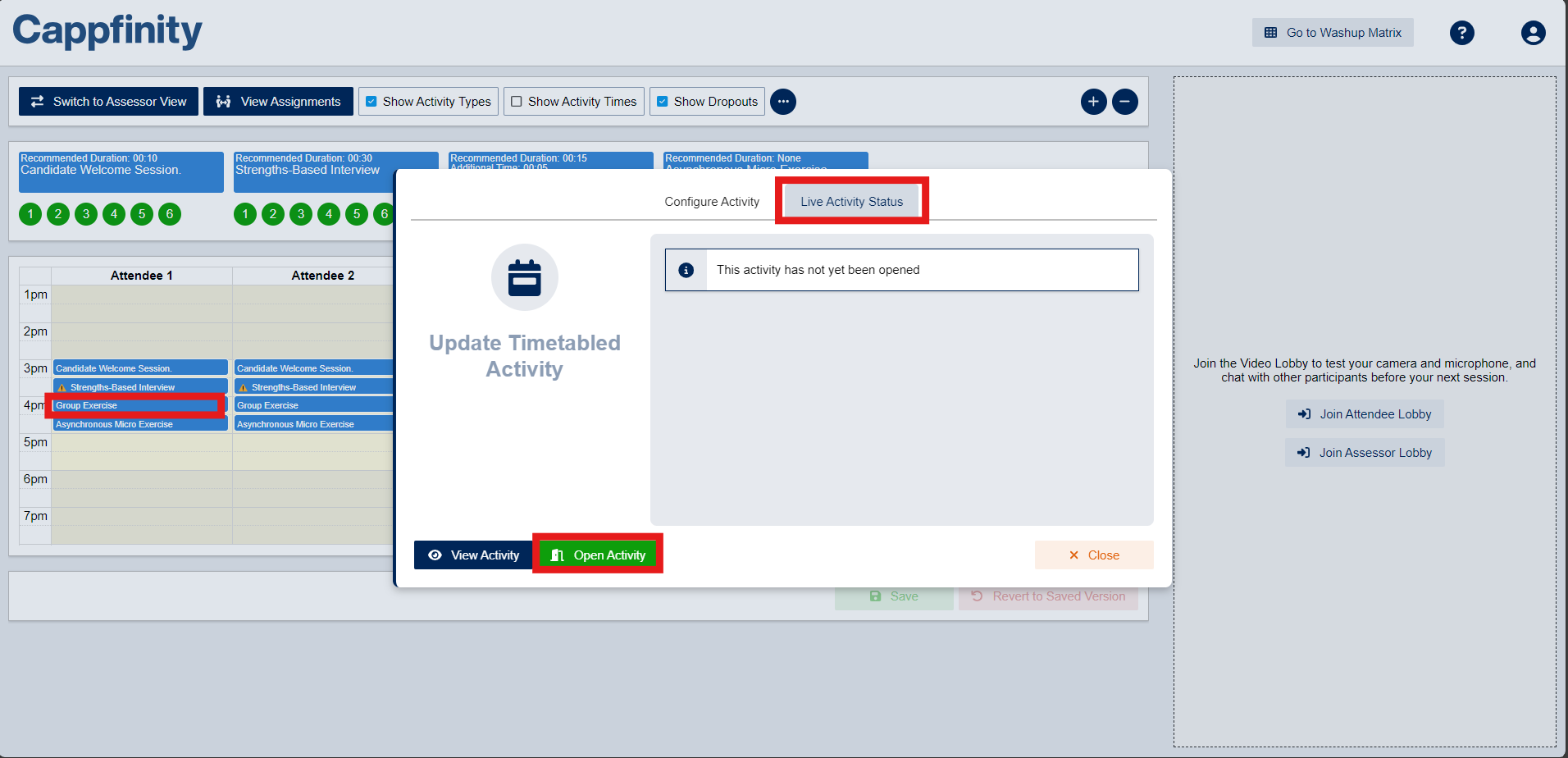1568x758 pixels.
Task: Select the Candidate Welcome Session activity card
Action: pos(121,172)
